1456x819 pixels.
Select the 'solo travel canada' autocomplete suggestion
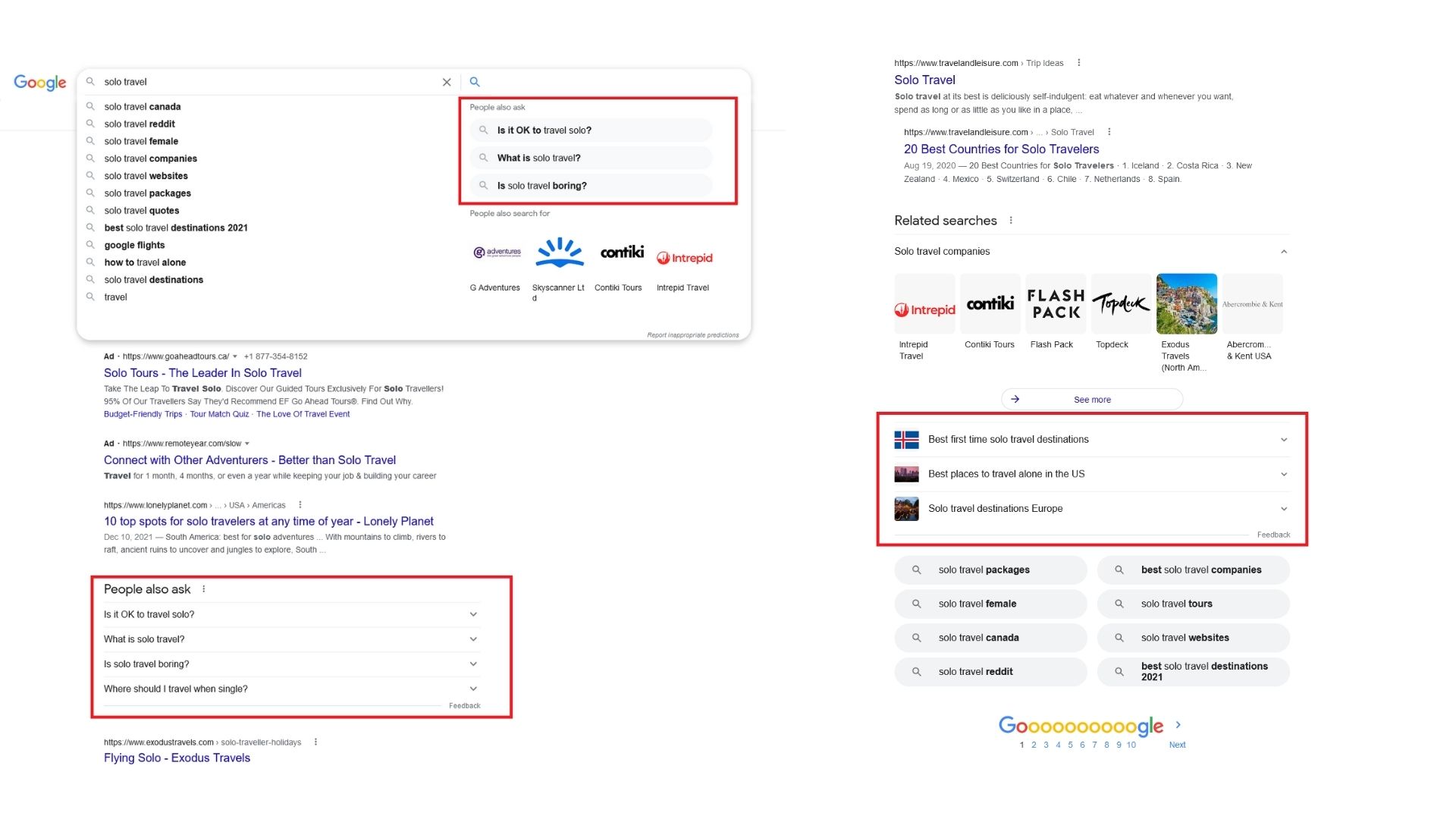[x=143, y=107]
